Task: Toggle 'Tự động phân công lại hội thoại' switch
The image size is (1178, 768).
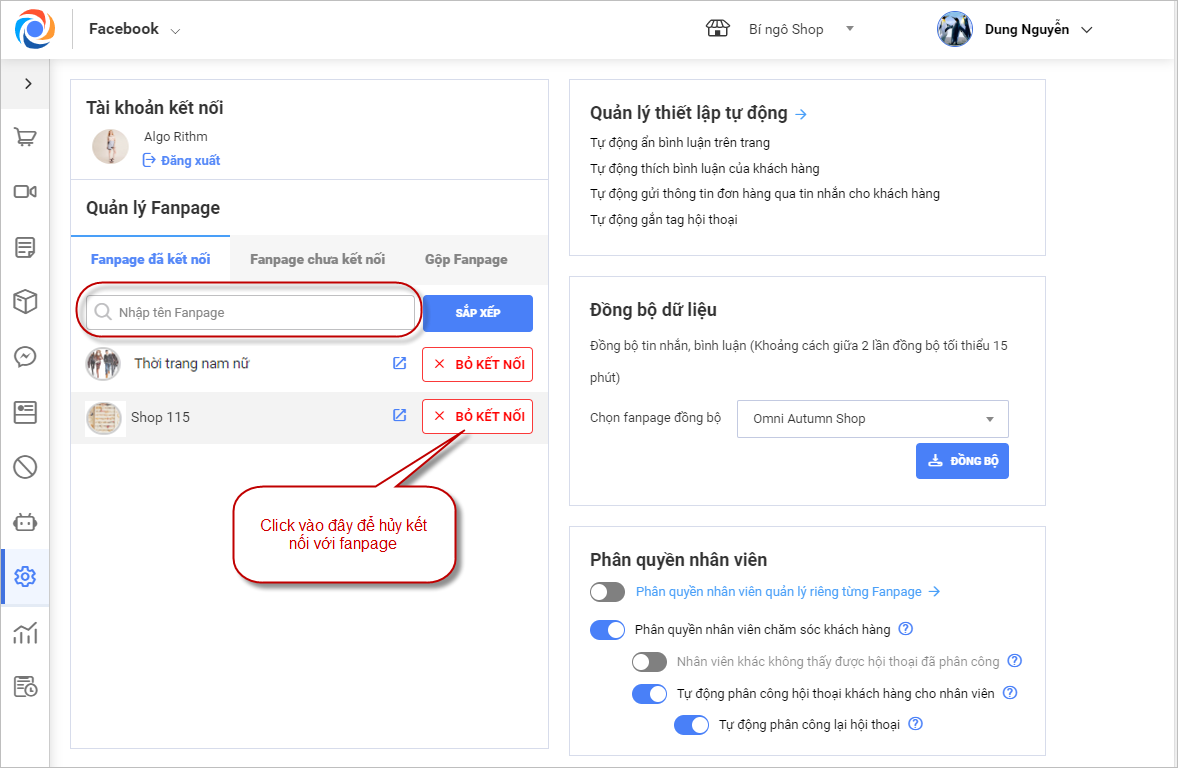Action: [x=691, y=725]
